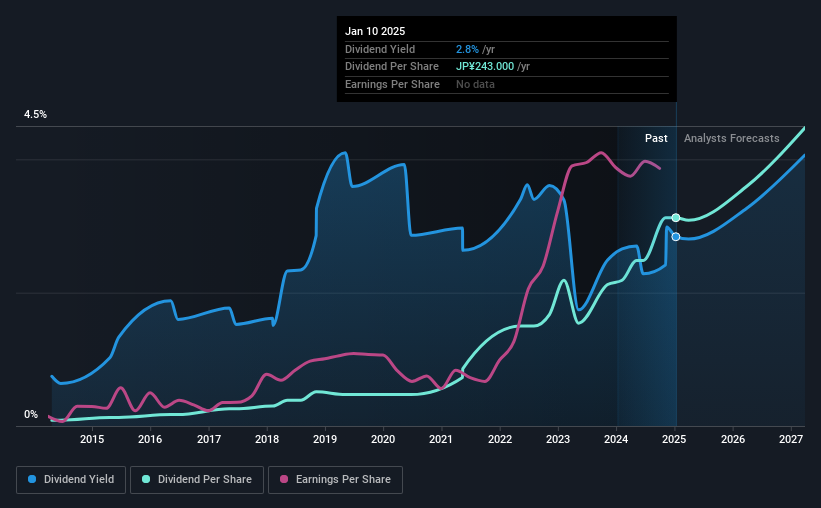Viewport: 821px width, 508px height.
Task: Toggle the Dividend Yield legend button
Action: click(71, 480)
